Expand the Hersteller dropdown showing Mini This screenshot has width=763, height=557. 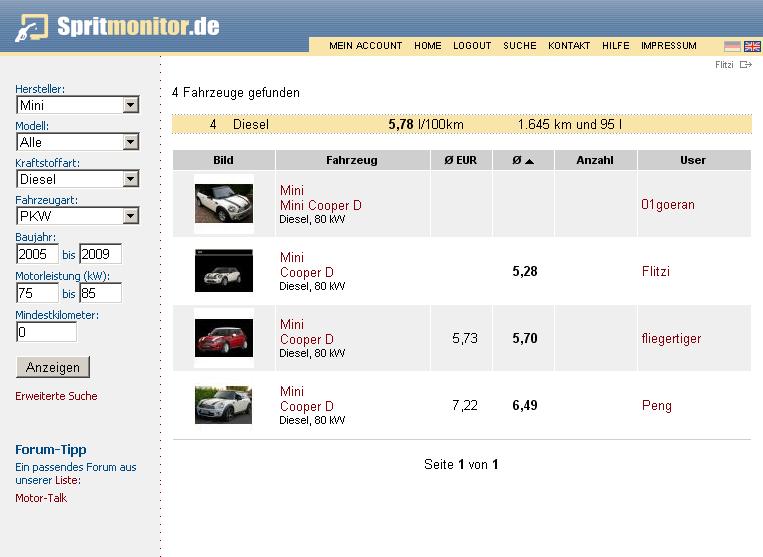click(x=130, y=105)
